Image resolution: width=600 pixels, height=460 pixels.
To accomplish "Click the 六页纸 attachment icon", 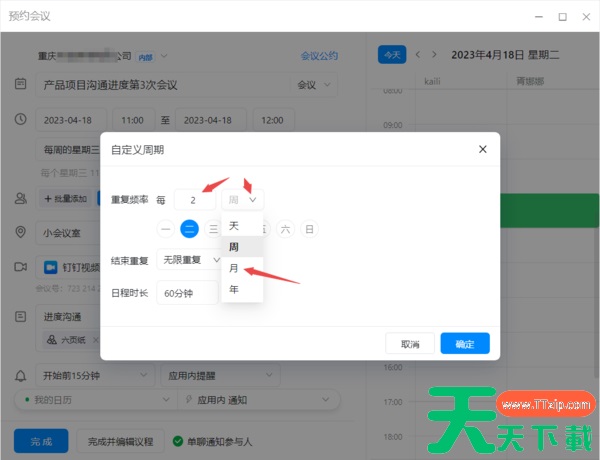I will click(x=52, y=339).
